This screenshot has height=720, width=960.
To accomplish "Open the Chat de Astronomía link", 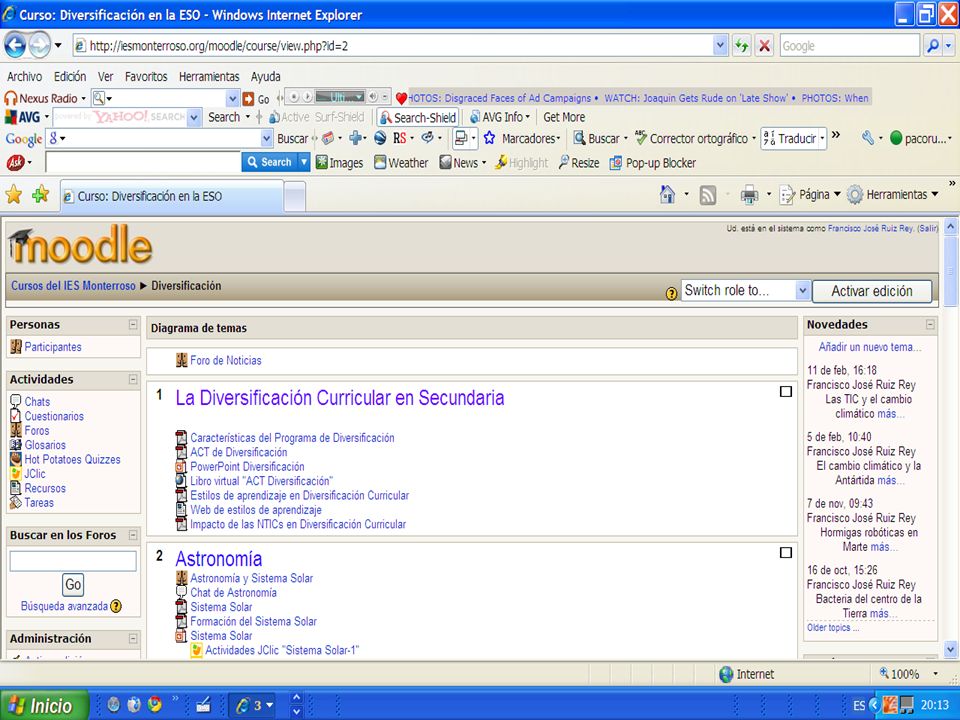I will 233,593.
